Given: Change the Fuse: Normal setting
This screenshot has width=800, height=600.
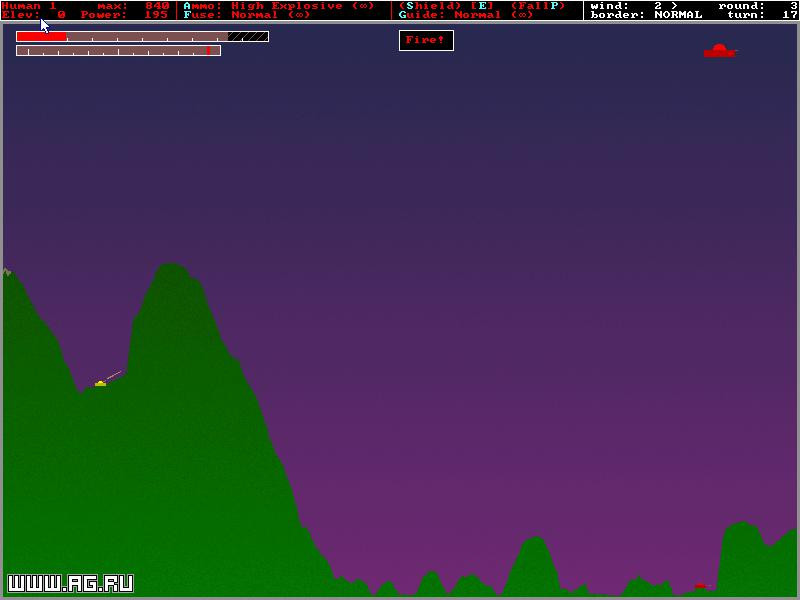Looking at the screenshot, I should click(x=247, y=15).
